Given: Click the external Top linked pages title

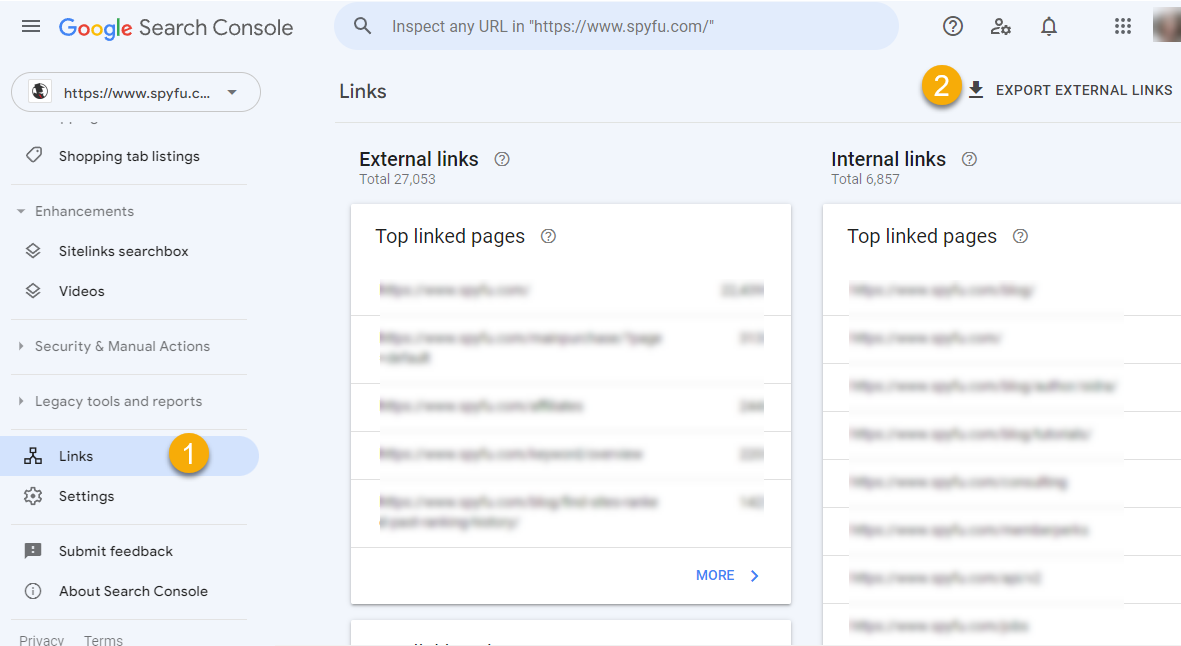Looking at the screenshot, I should click(x=450, y=236).
